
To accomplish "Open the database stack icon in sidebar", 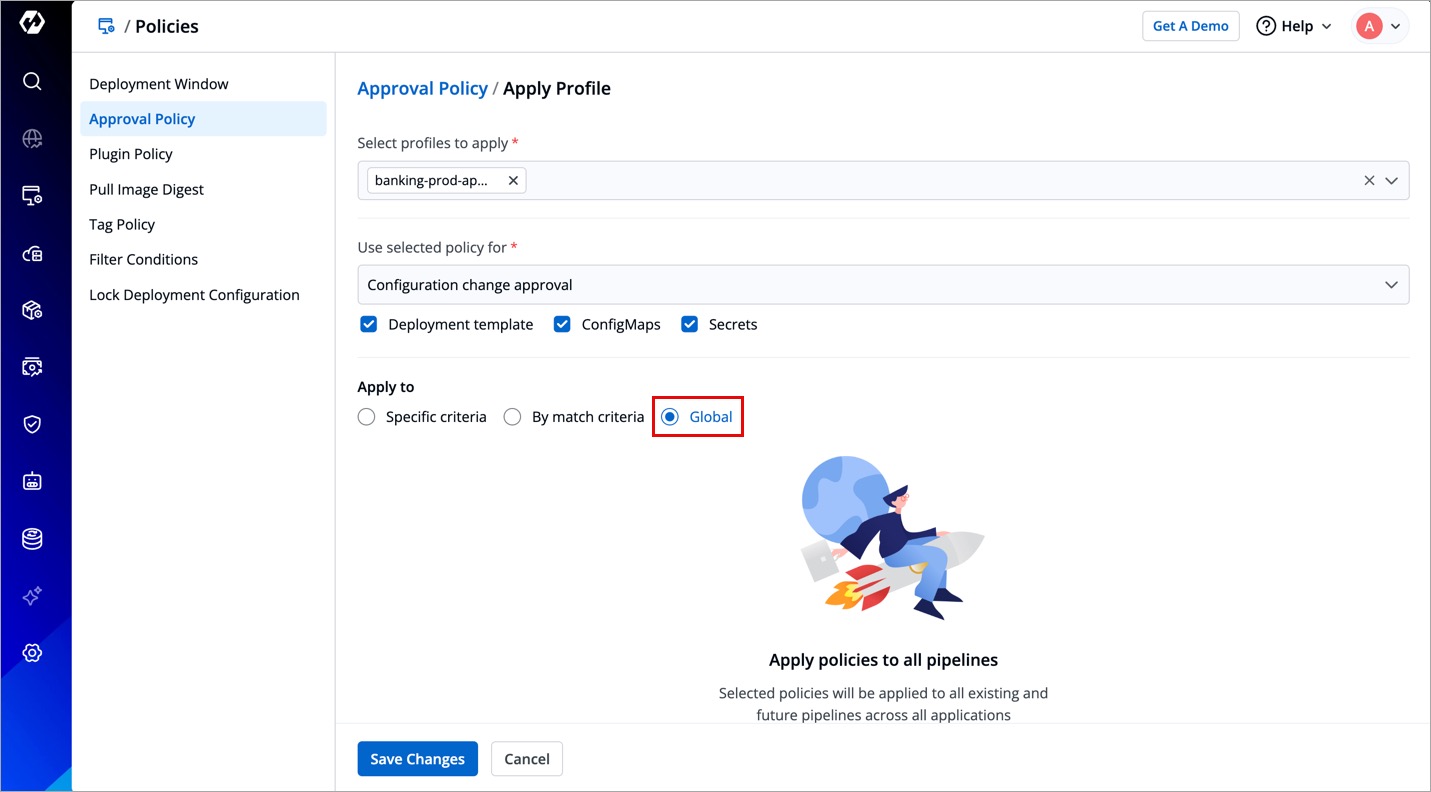I will [x=32, y=539].
